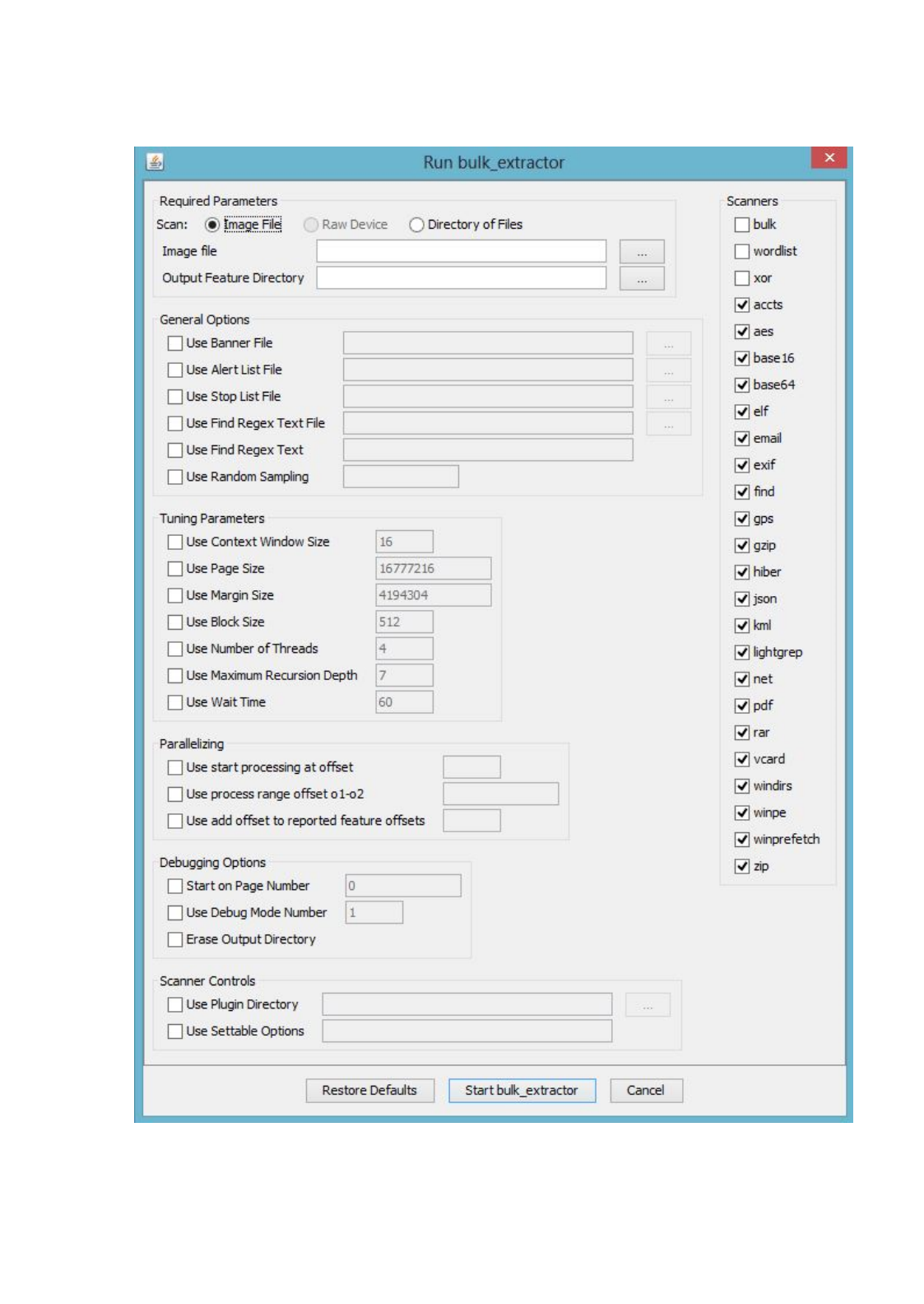Image resolution: width=924 pixels, height=1304 pixels.
Task: Enable Use Banner File
Action: tap(174, 343)
